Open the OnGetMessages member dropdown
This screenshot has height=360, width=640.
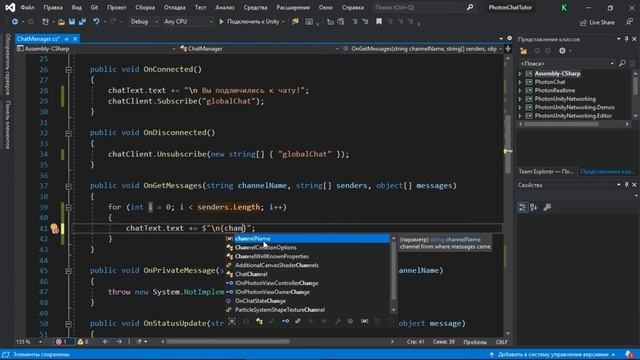pos(423,49)
